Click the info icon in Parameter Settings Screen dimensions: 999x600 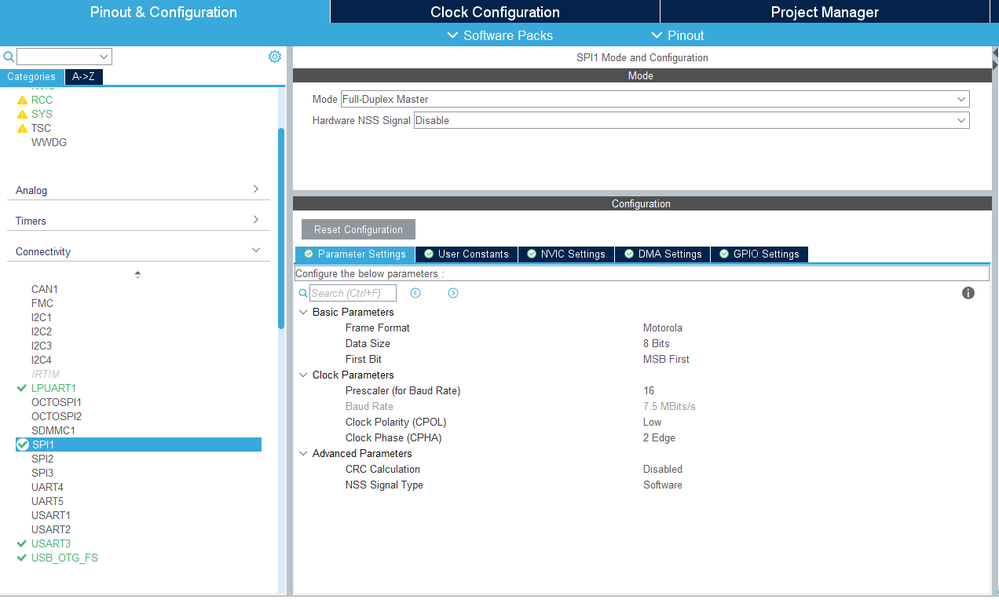(968, 293)
